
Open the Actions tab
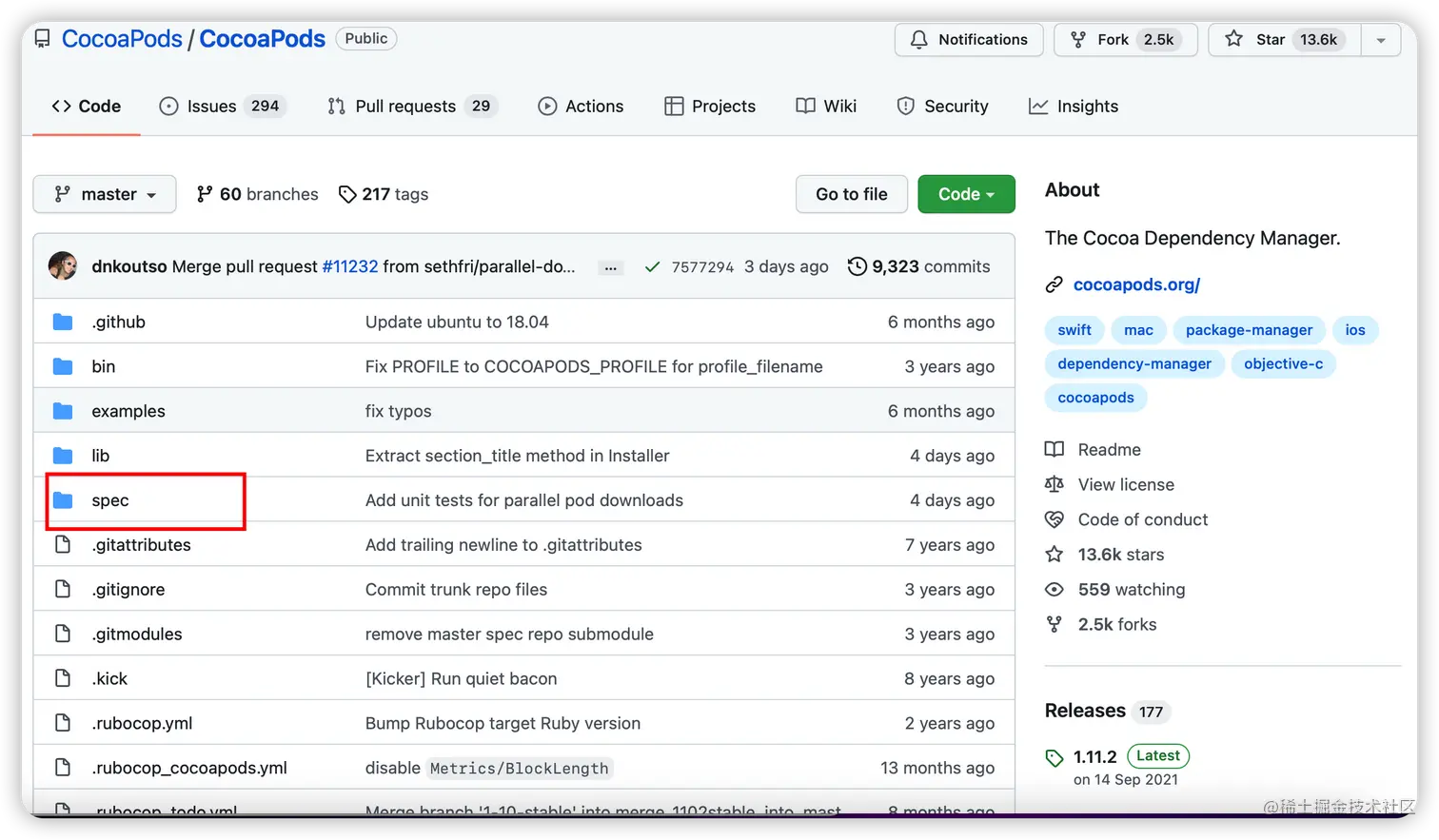pos(581,107)
